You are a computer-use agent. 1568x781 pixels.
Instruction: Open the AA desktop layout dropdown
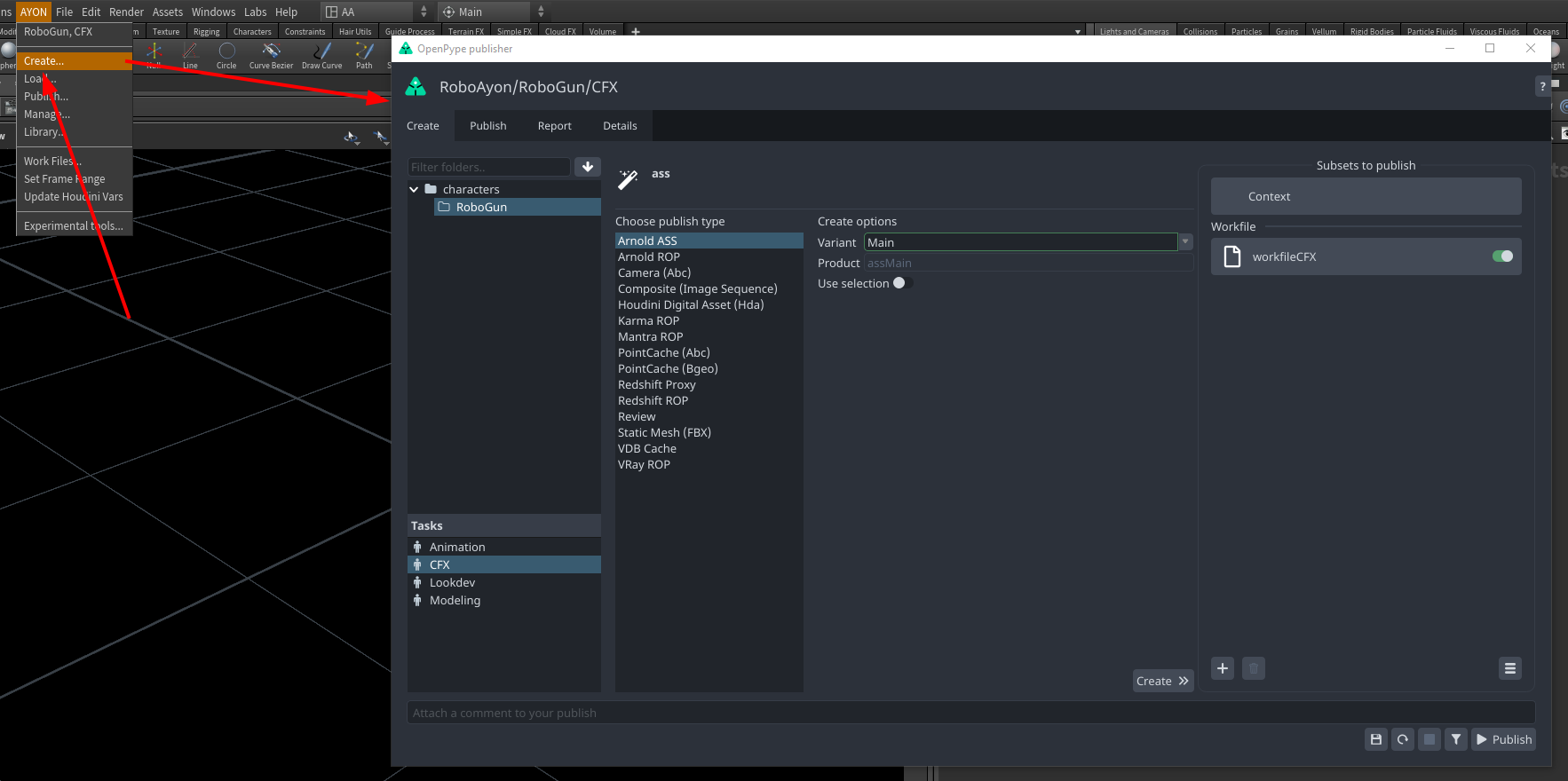coord(375,12)
